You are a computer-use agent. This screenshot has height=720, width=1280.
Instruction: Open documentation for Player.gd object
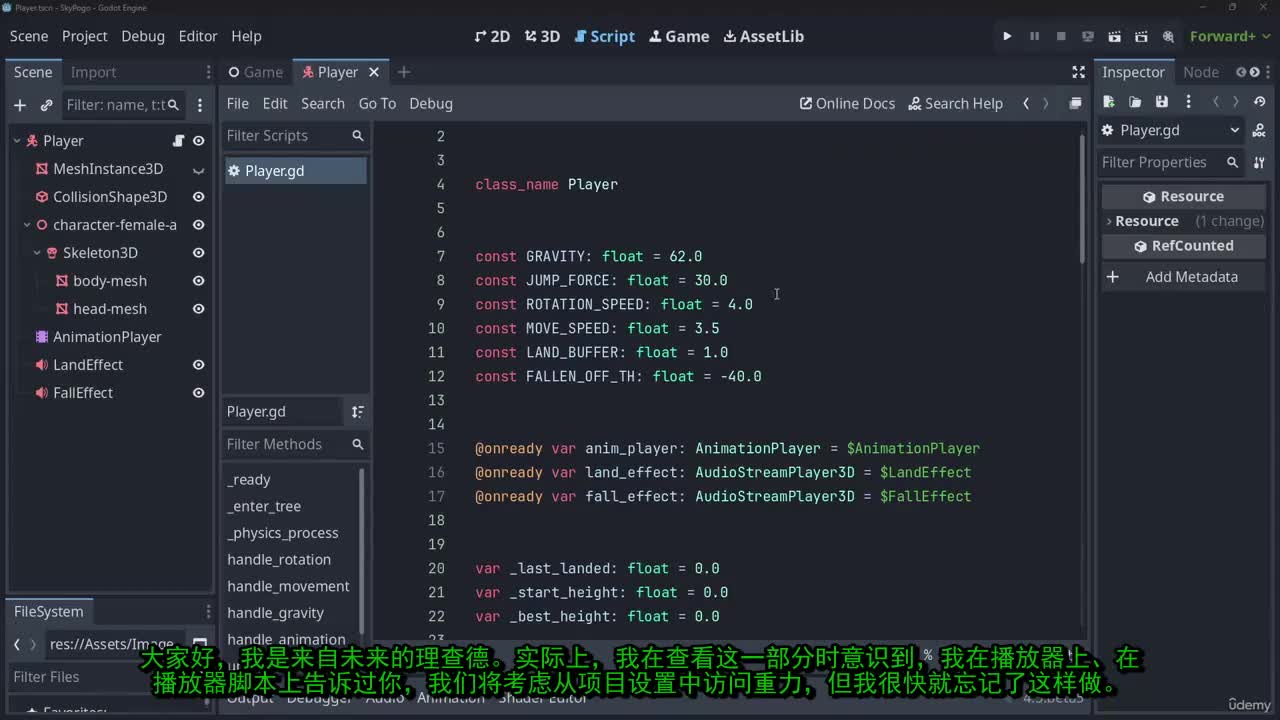click(1260, 130)
